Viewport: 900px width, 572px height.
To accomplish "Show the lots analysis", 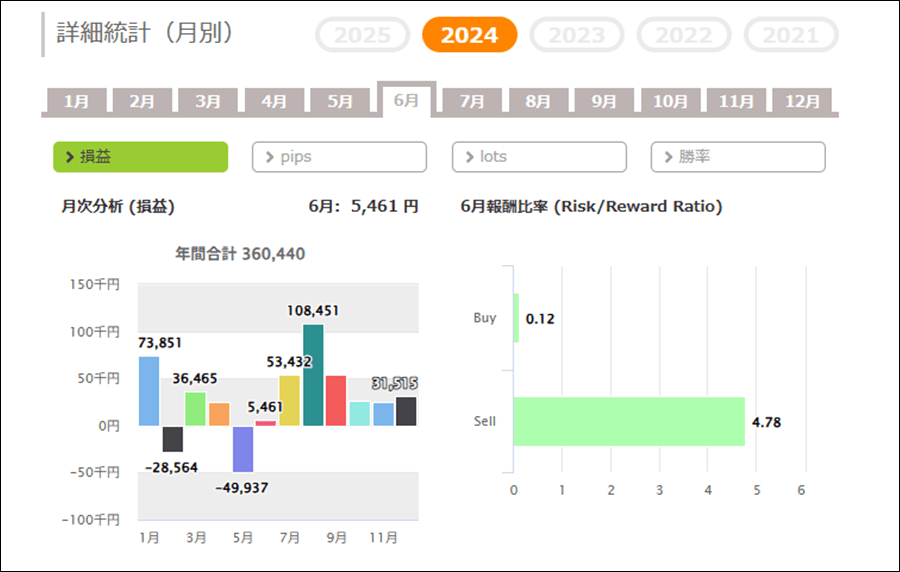I will tap(539, 157).
